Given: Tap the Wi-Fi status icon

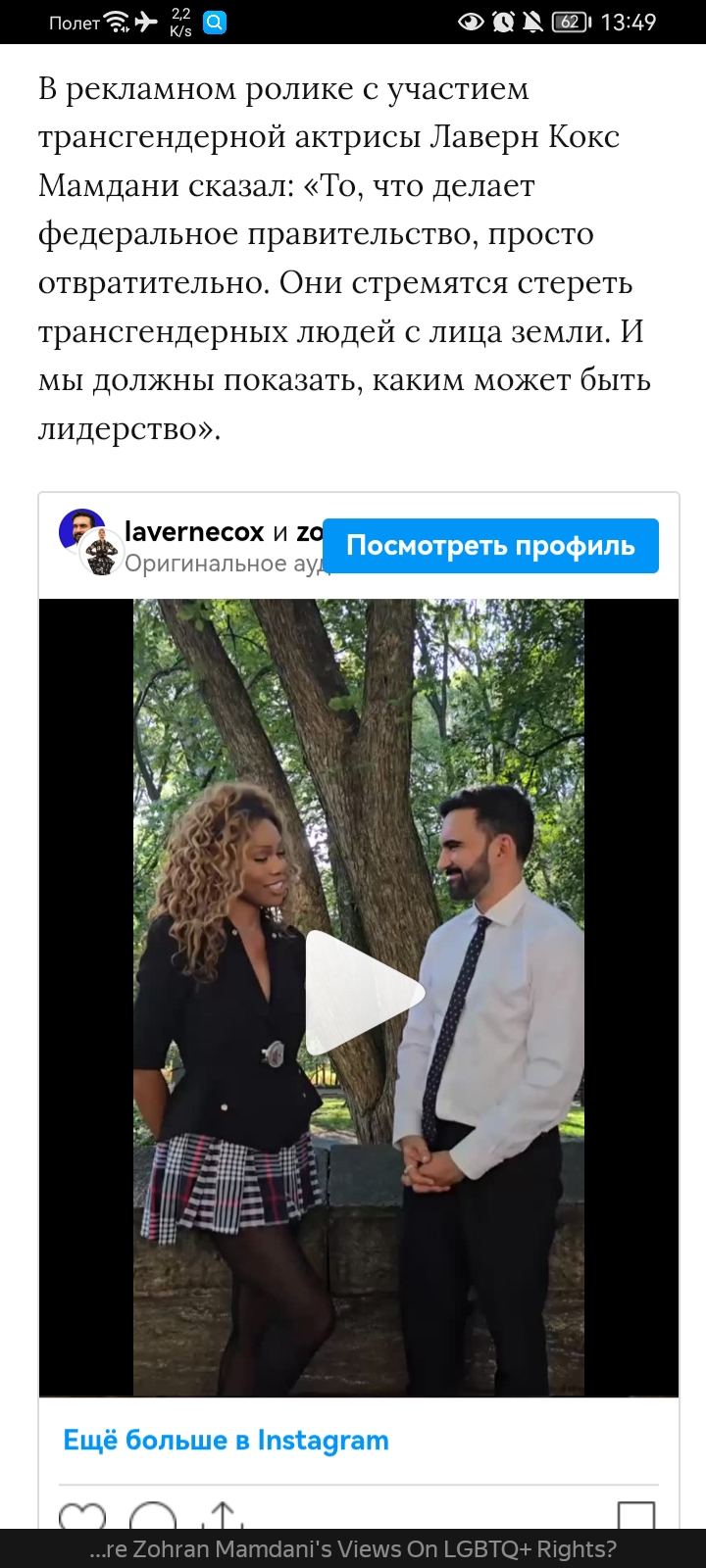Looking at the screenshot, I should pyautogui.click(x=117, y=22).
